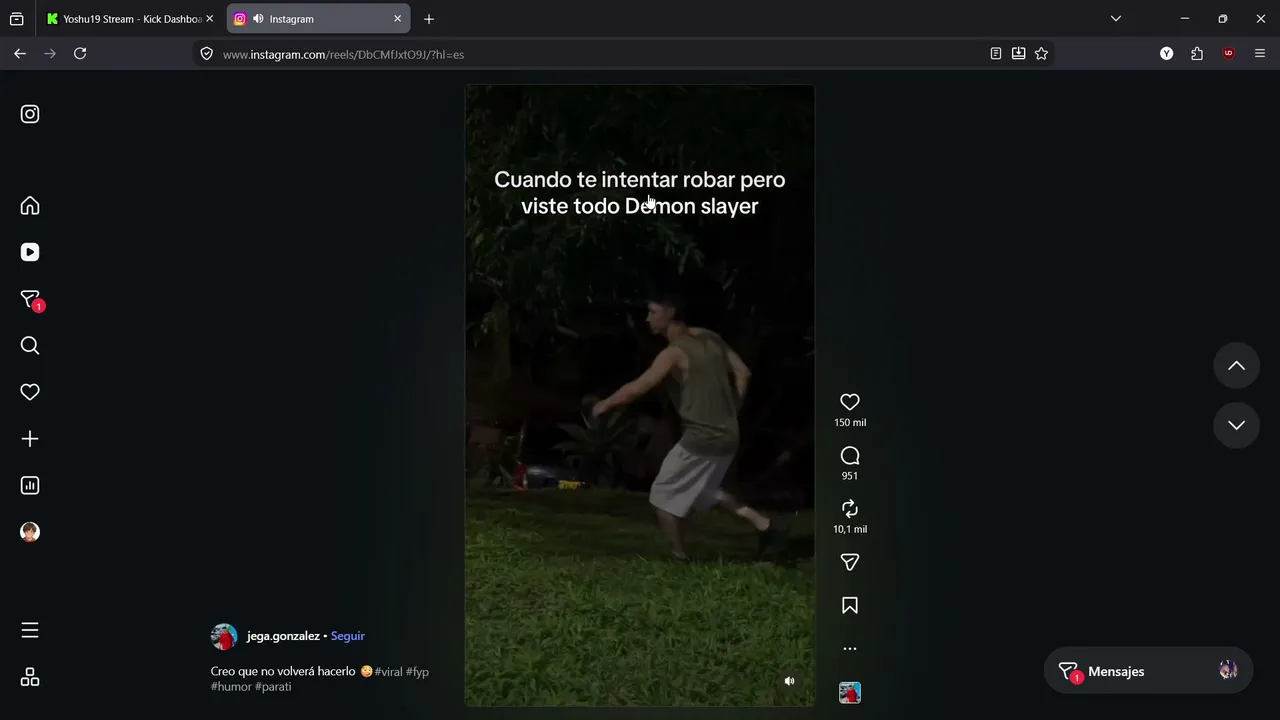Click the 10,1 mil reposts count
Viewport: 1280px width, 720px height.
coord(850,529)
